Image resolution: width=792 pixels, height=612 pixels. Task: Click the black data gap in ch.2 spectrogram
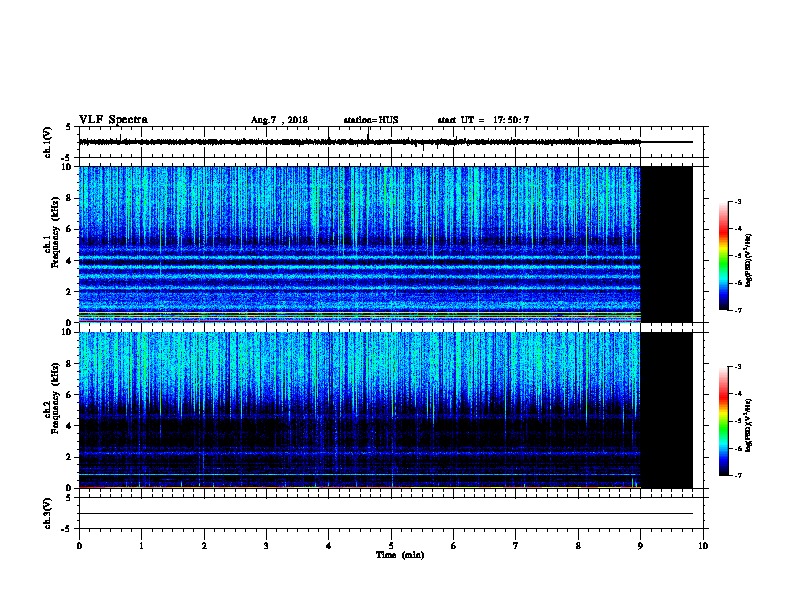tap(667, 410)
